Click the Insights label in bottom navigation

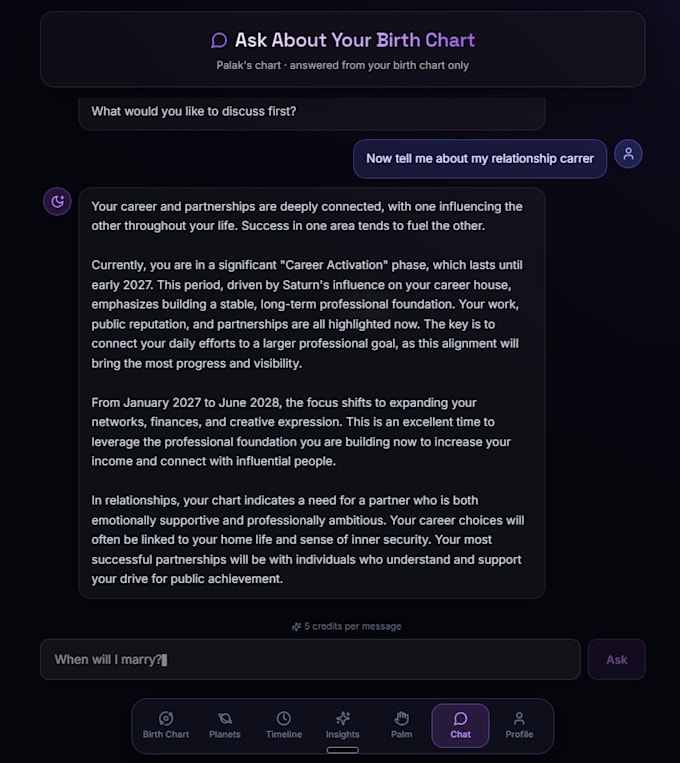coord(343,734)
